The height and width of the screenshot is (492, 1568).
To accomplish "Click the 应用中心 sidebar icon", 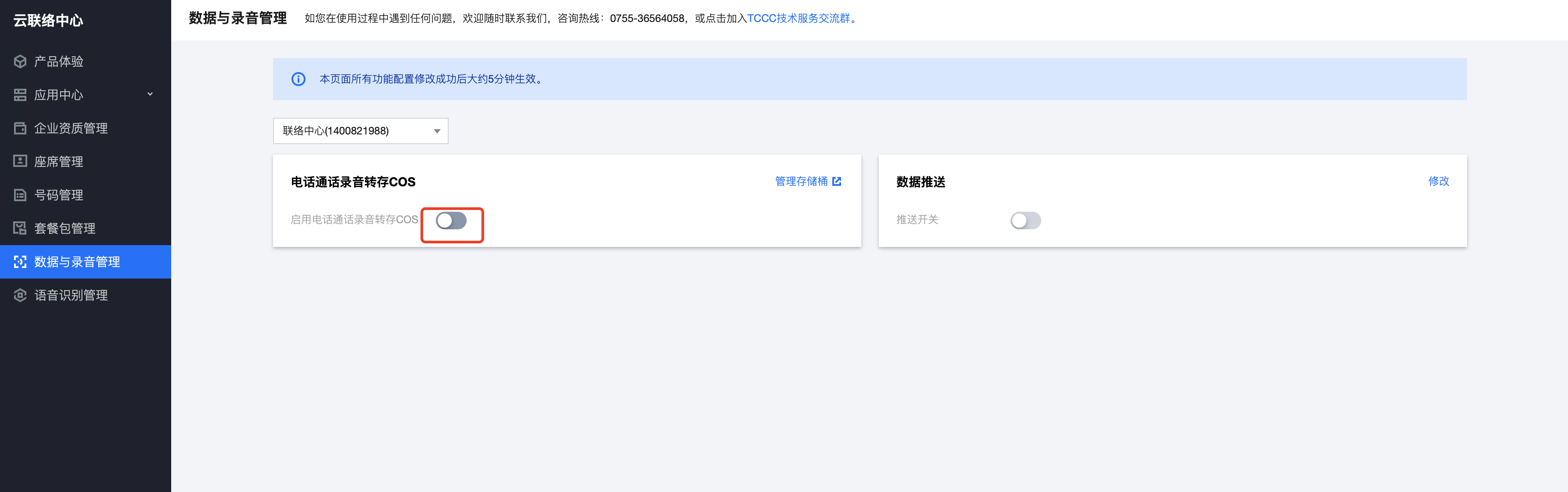I will click(20, 95).
